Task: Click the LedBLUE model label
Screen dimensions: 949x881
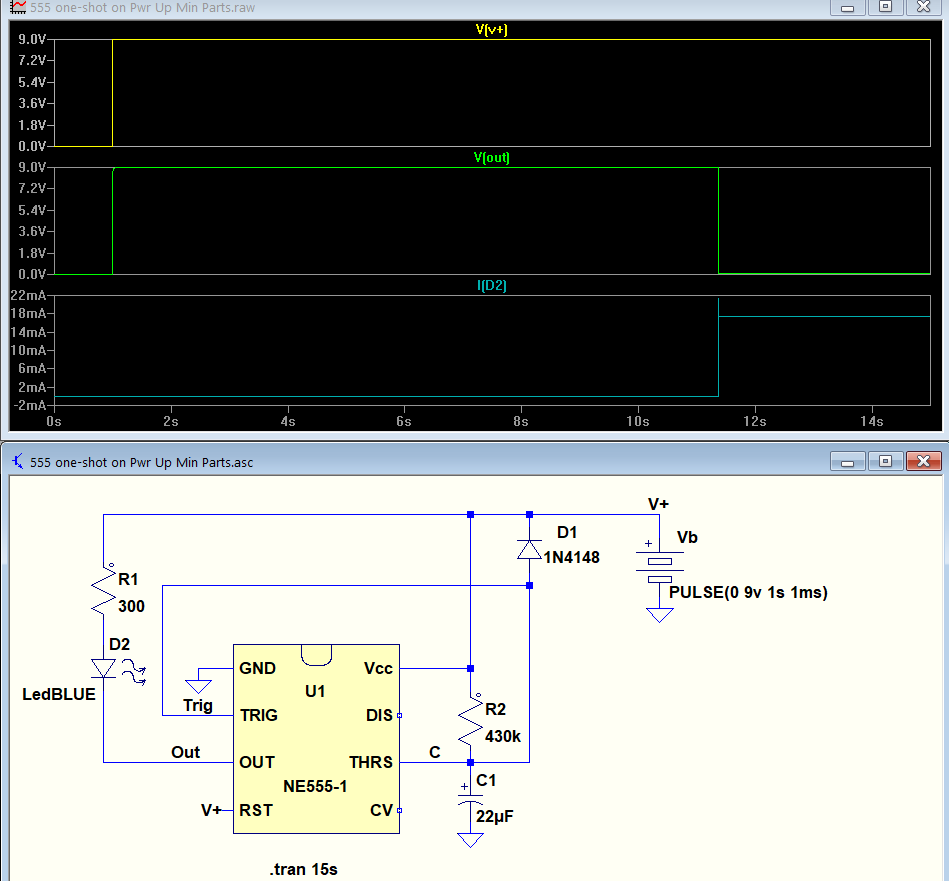Action: click(59, 694)
